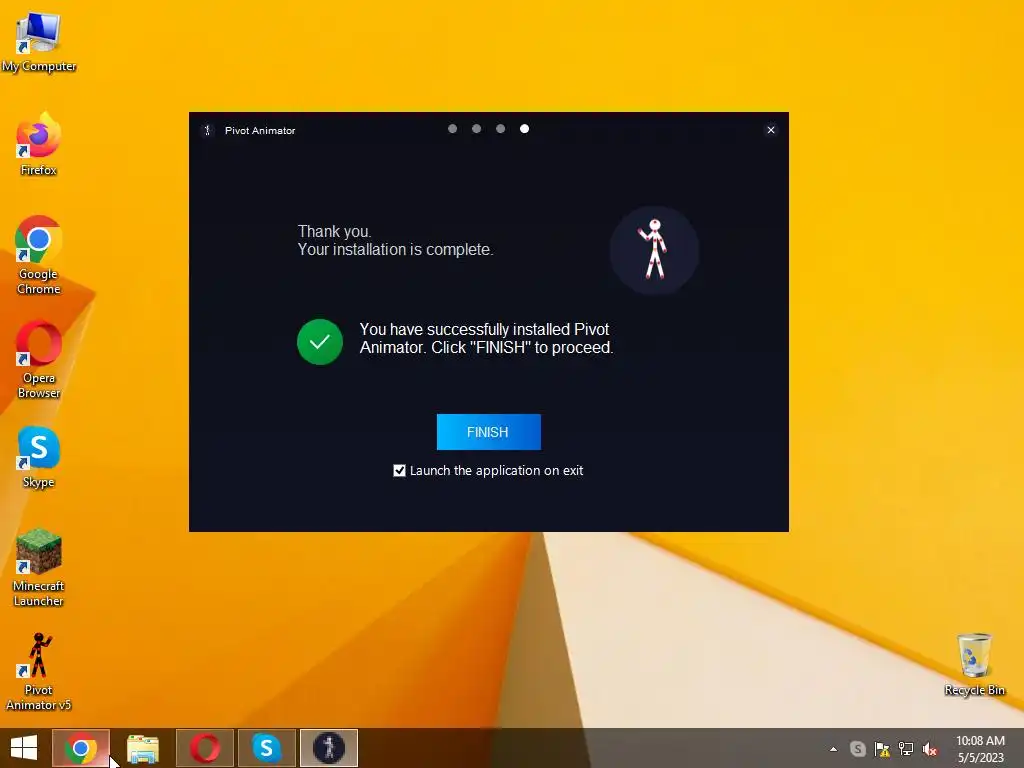Switch to Pivot Animator installer taskbar item
The image size is (1024, 768).
click(x=328, y=748)
